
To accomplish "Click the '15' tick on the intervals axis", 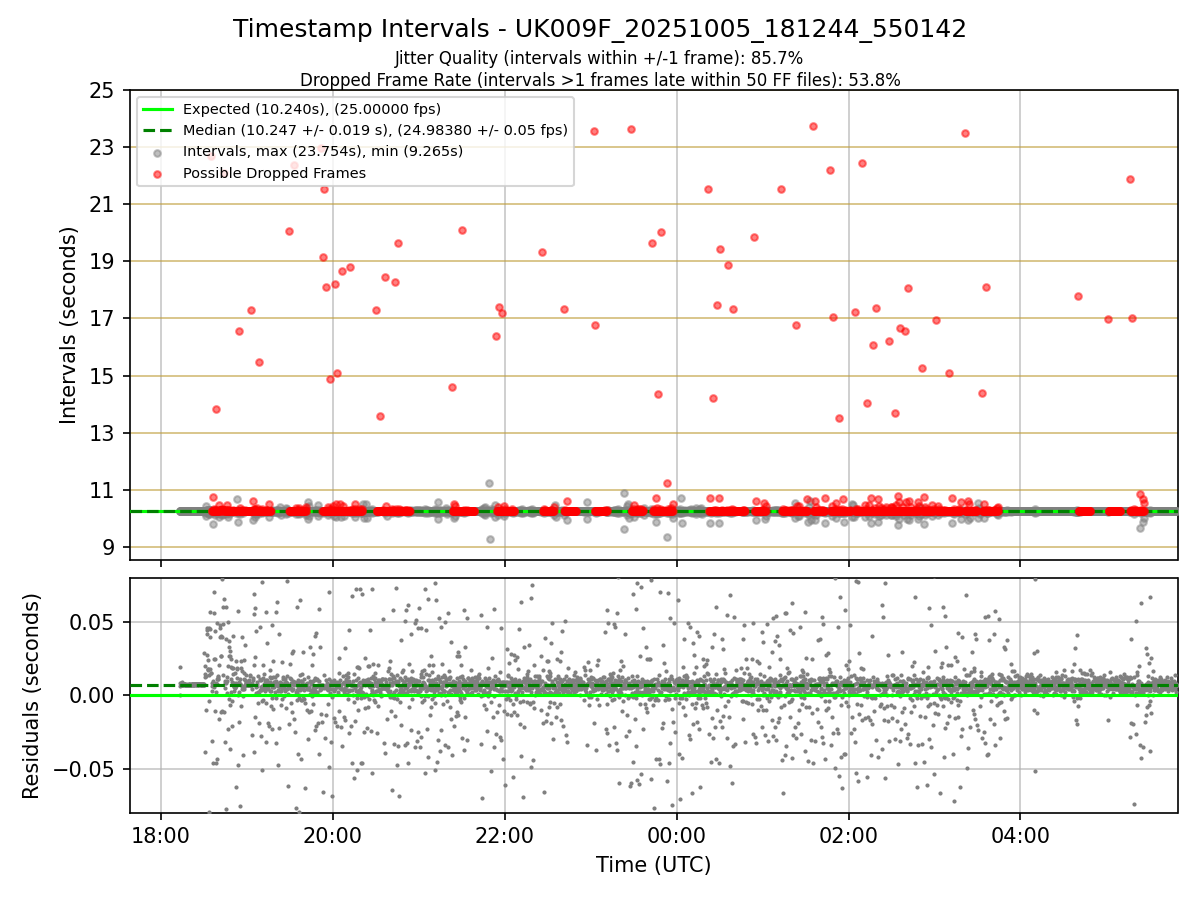I will pyautogui.click(x=103, y=376).
